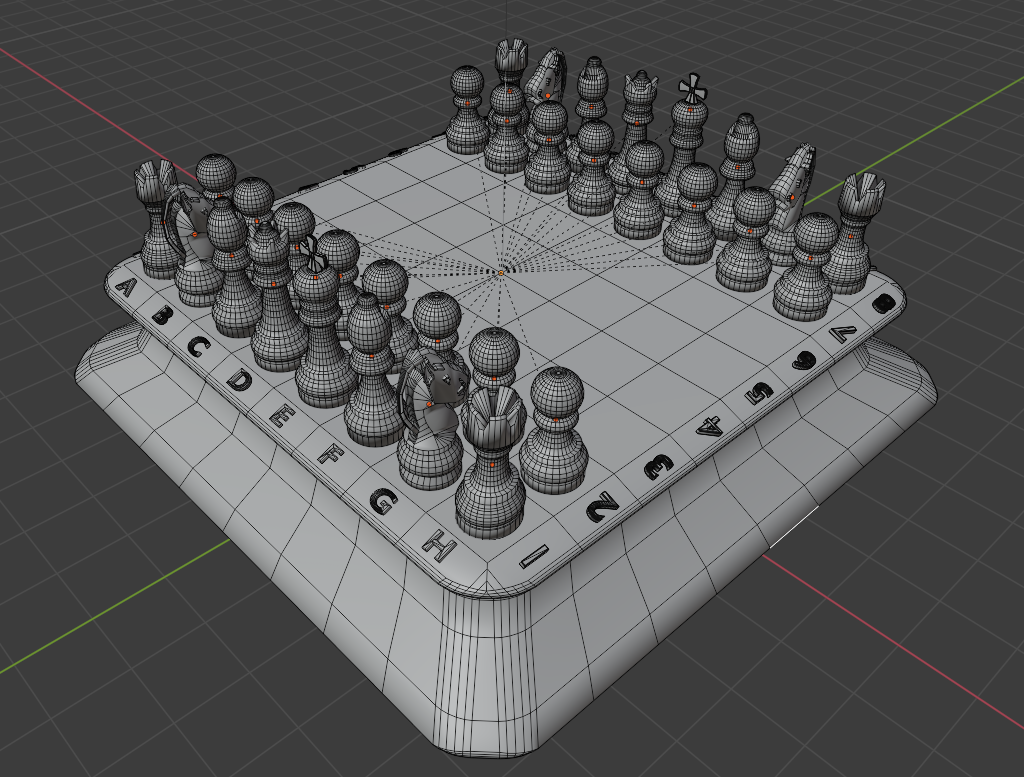Select the number 4 on the board edge
Viewport: 1024px width, 777px height.
[x=710, y=427]
